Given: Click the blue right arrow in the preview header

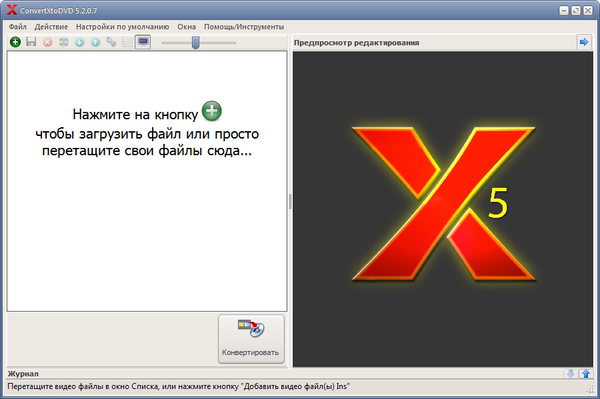Looking at the screenshot, I should pyautogui.click(x=584, y=42).
